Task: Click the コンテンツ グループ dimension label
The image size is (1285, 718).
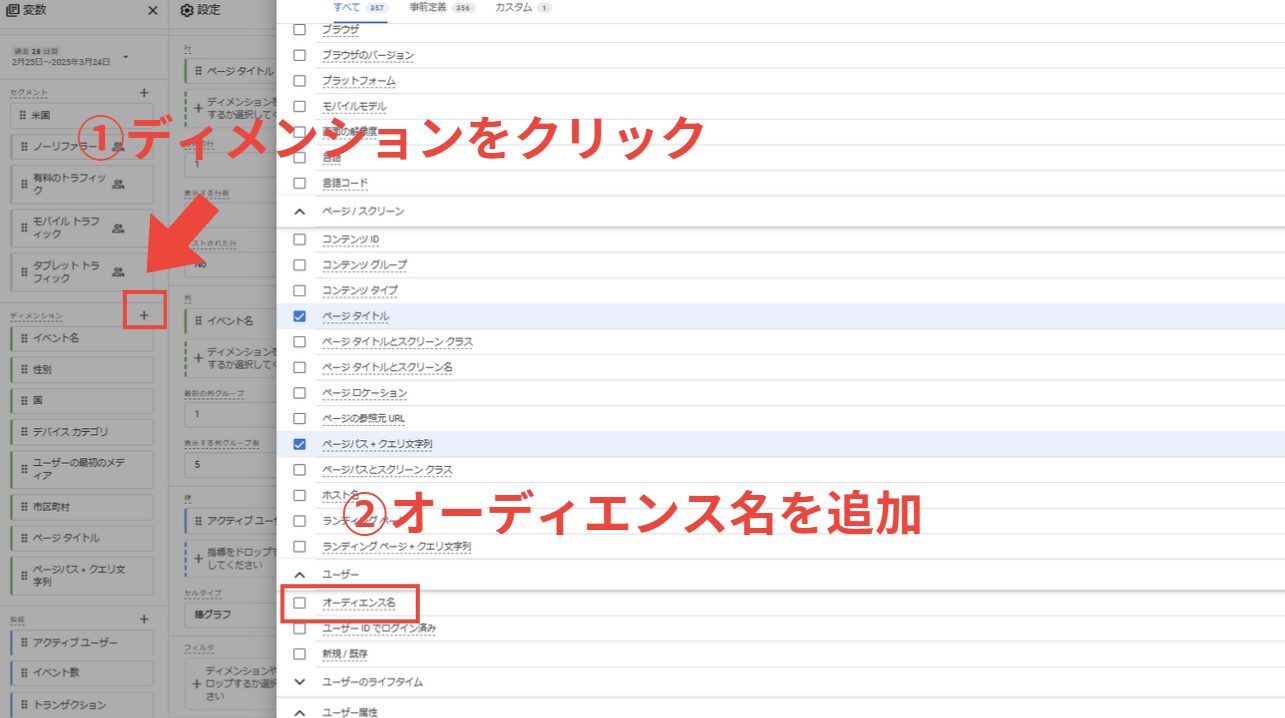Action: [364, 265]
